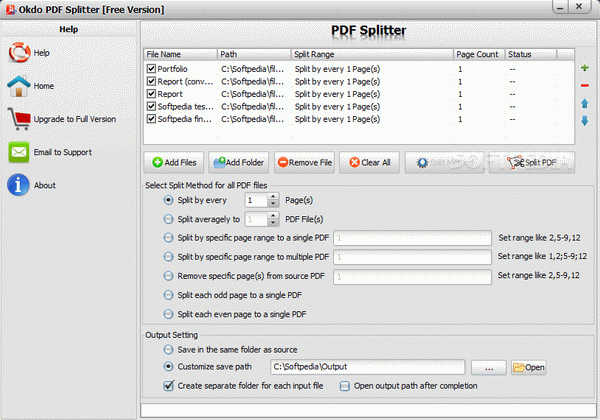Uncheck the Portfolio file checkbox
Image resolution: width=600 pixels, height=420 pixels.
click(x=151, y=69)
